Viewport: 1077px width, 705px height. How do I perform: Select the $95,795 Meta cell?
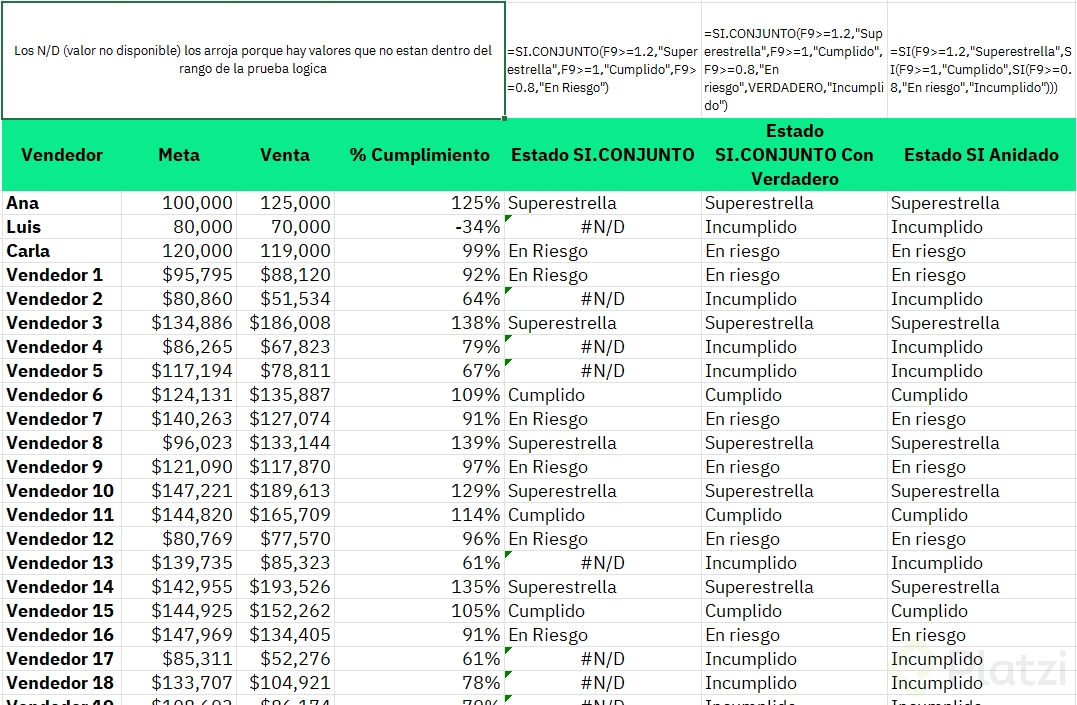click(179, 275)
